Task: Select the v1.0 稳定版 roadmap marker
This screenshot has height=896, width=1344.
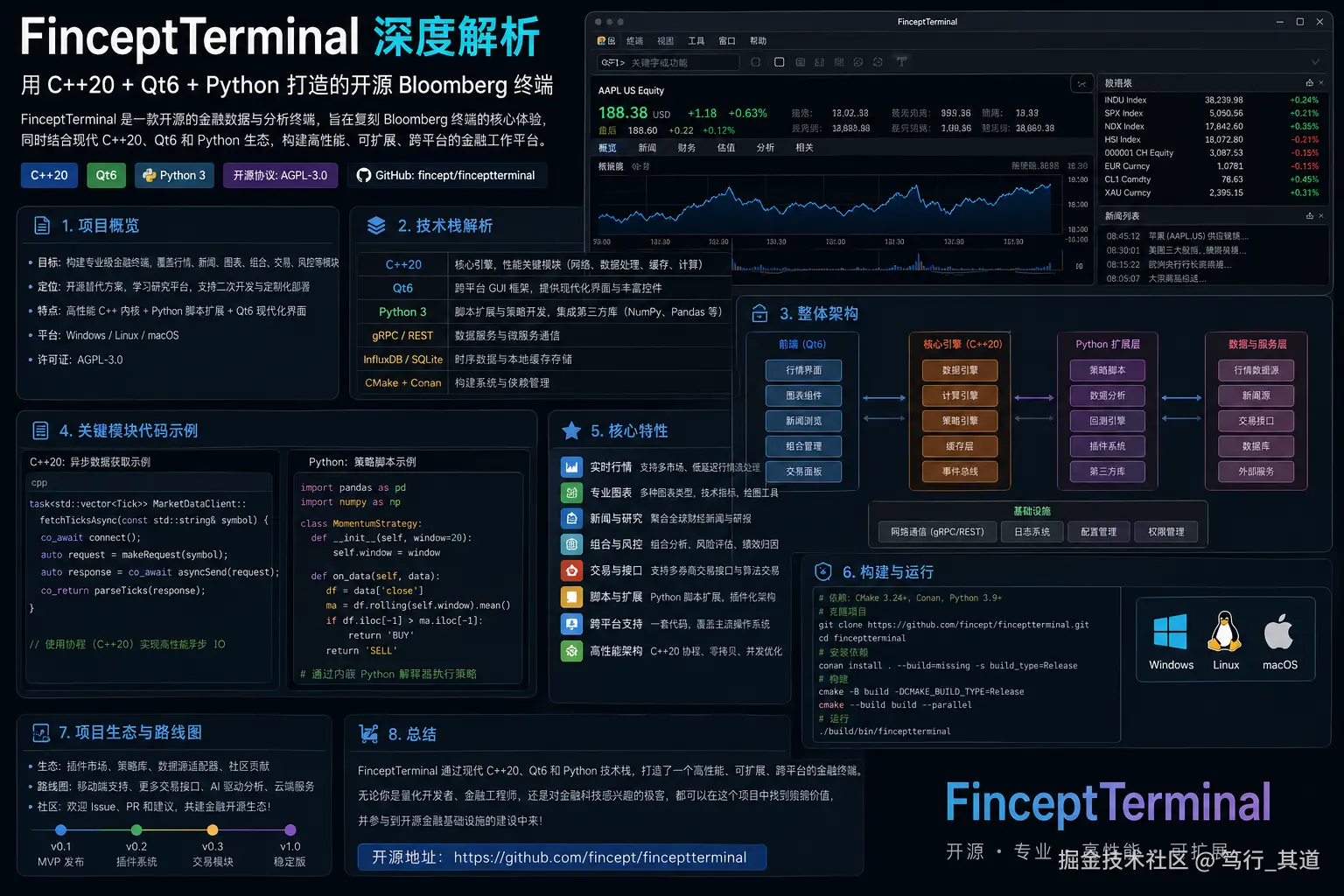Action: pyautogui.click(x=290, y=829)
